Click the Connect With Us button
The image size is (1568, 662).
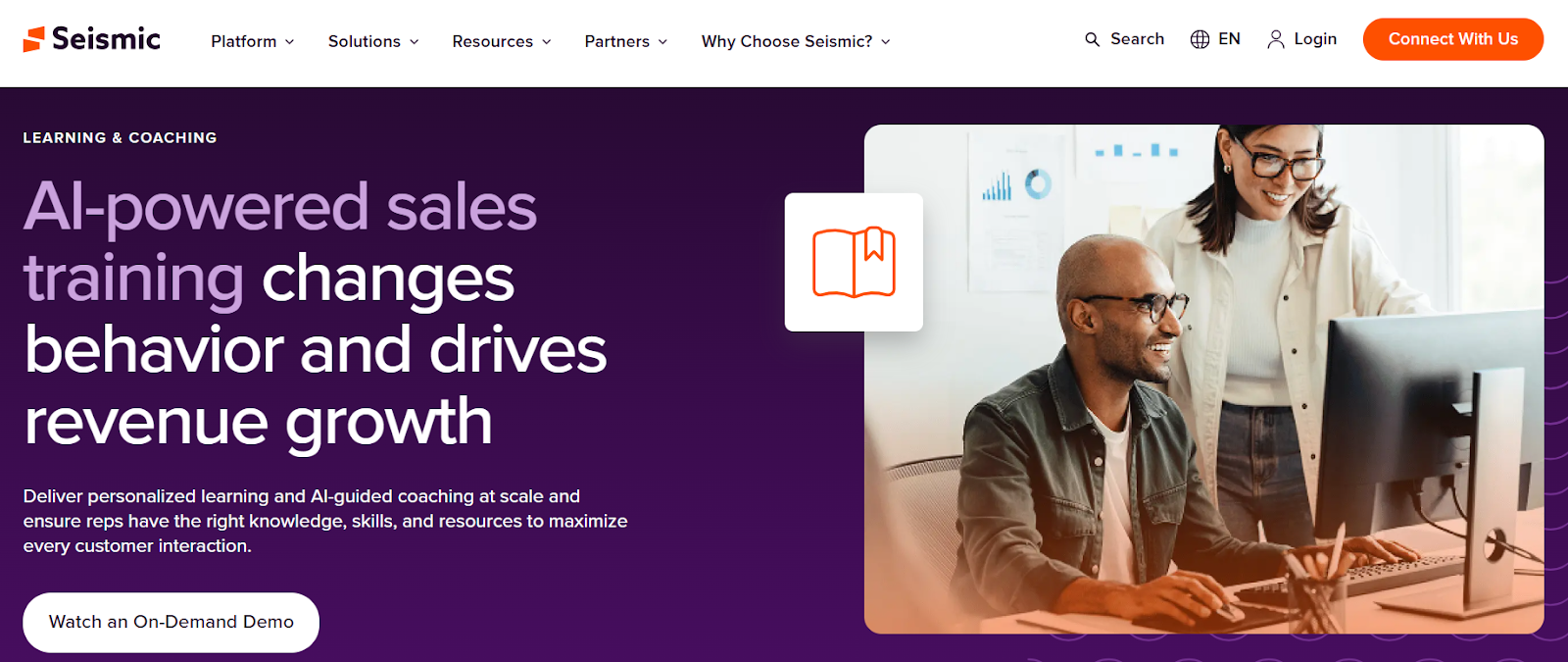(1453, 39)
